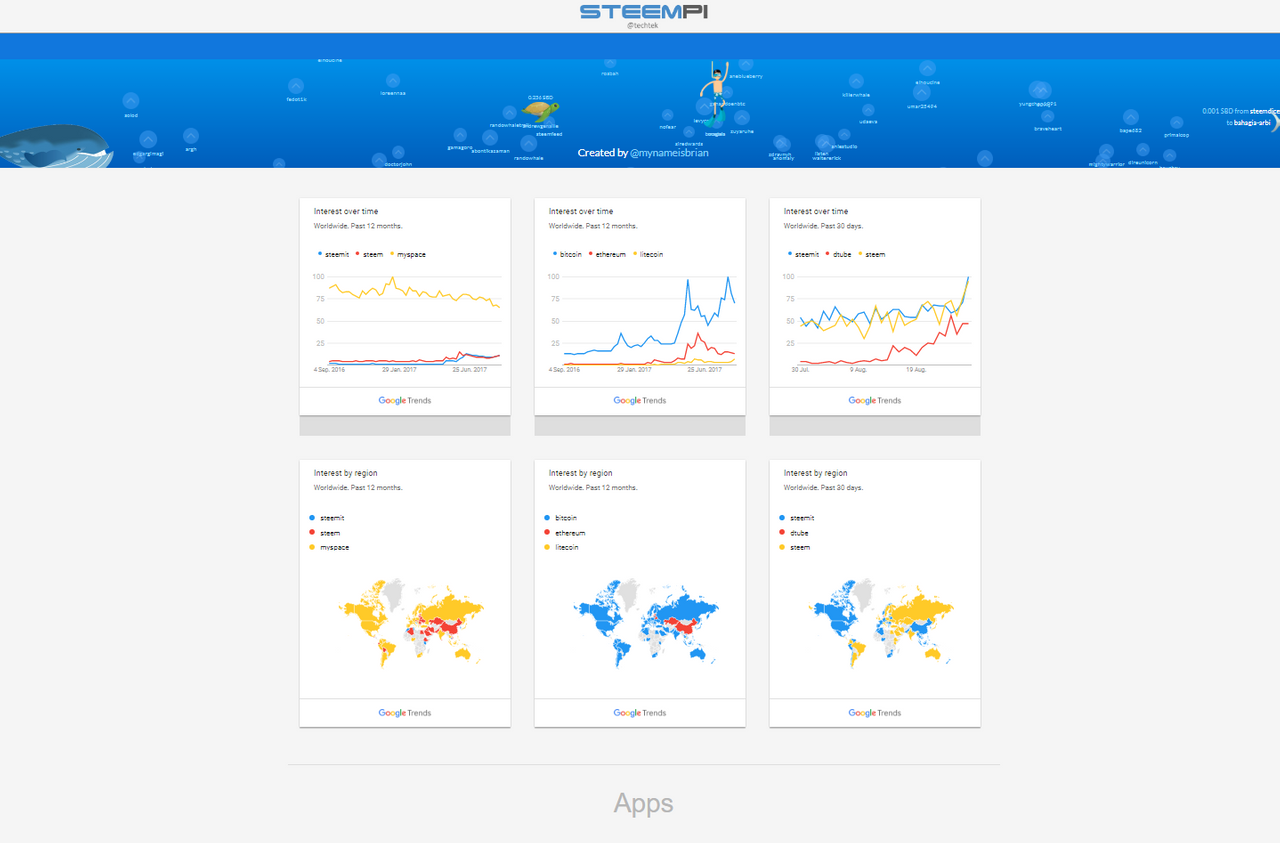This screenshot has height=843, width=1280.
Task: Click the upvote bubble labeled udaava
Action: [868, 109]
